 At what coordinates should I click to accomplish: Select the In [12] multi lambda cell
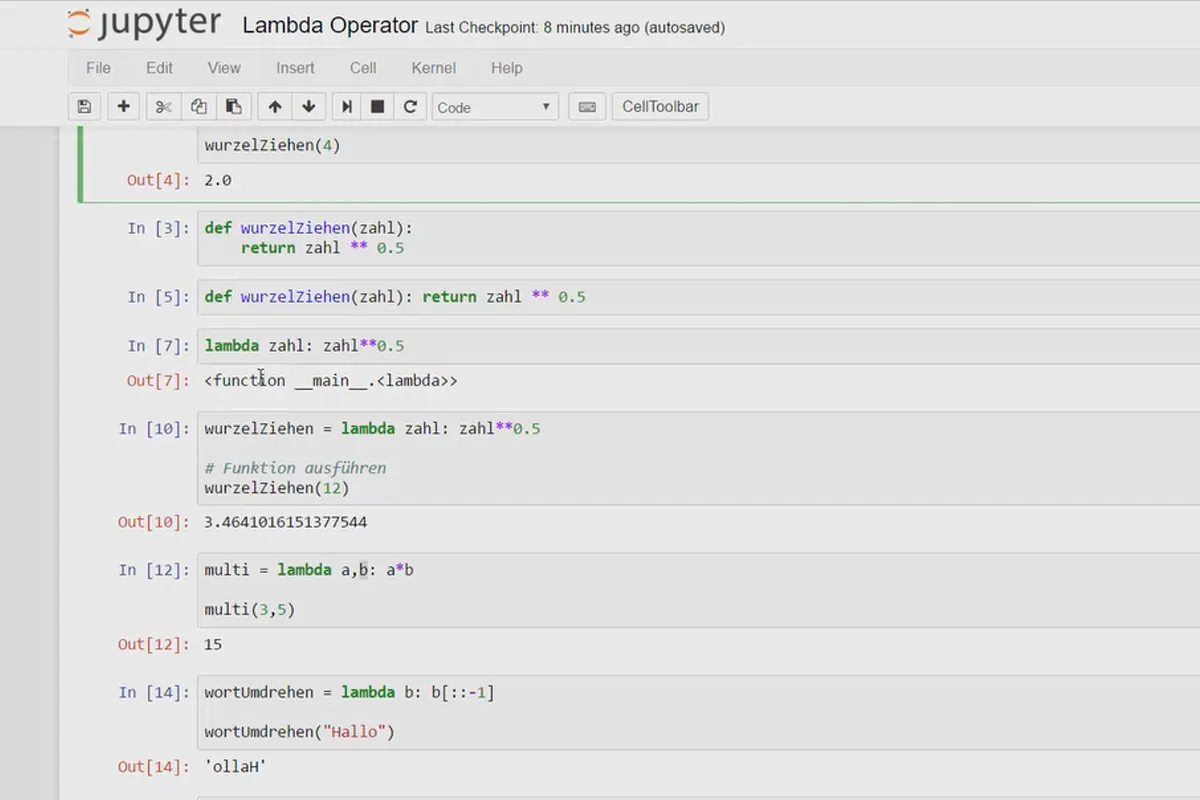[x=699, y=590]
